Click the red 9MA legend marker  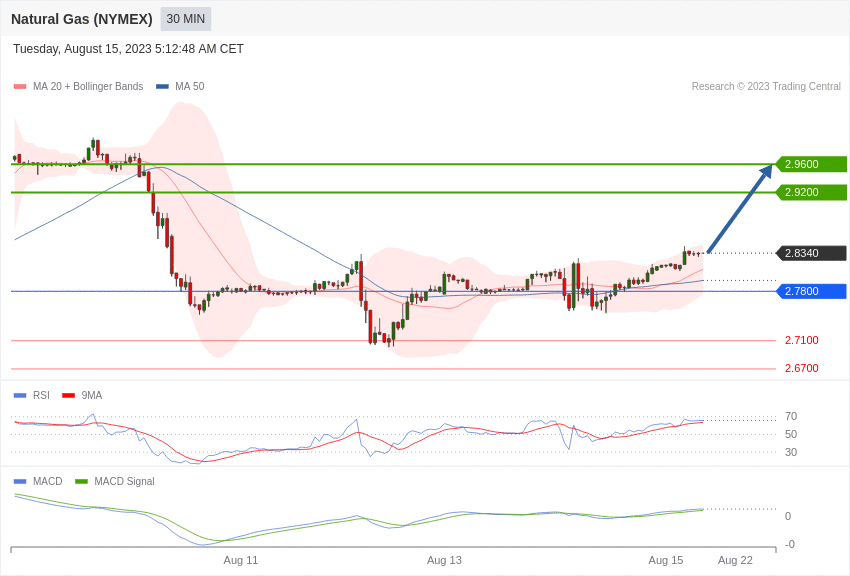point(68,396)
